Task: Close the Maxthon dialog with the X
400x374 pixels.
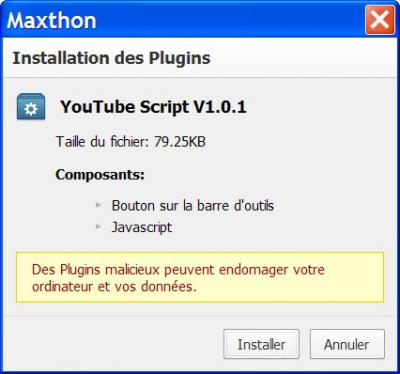Action: pyautogui.click(x=380, y=20)
